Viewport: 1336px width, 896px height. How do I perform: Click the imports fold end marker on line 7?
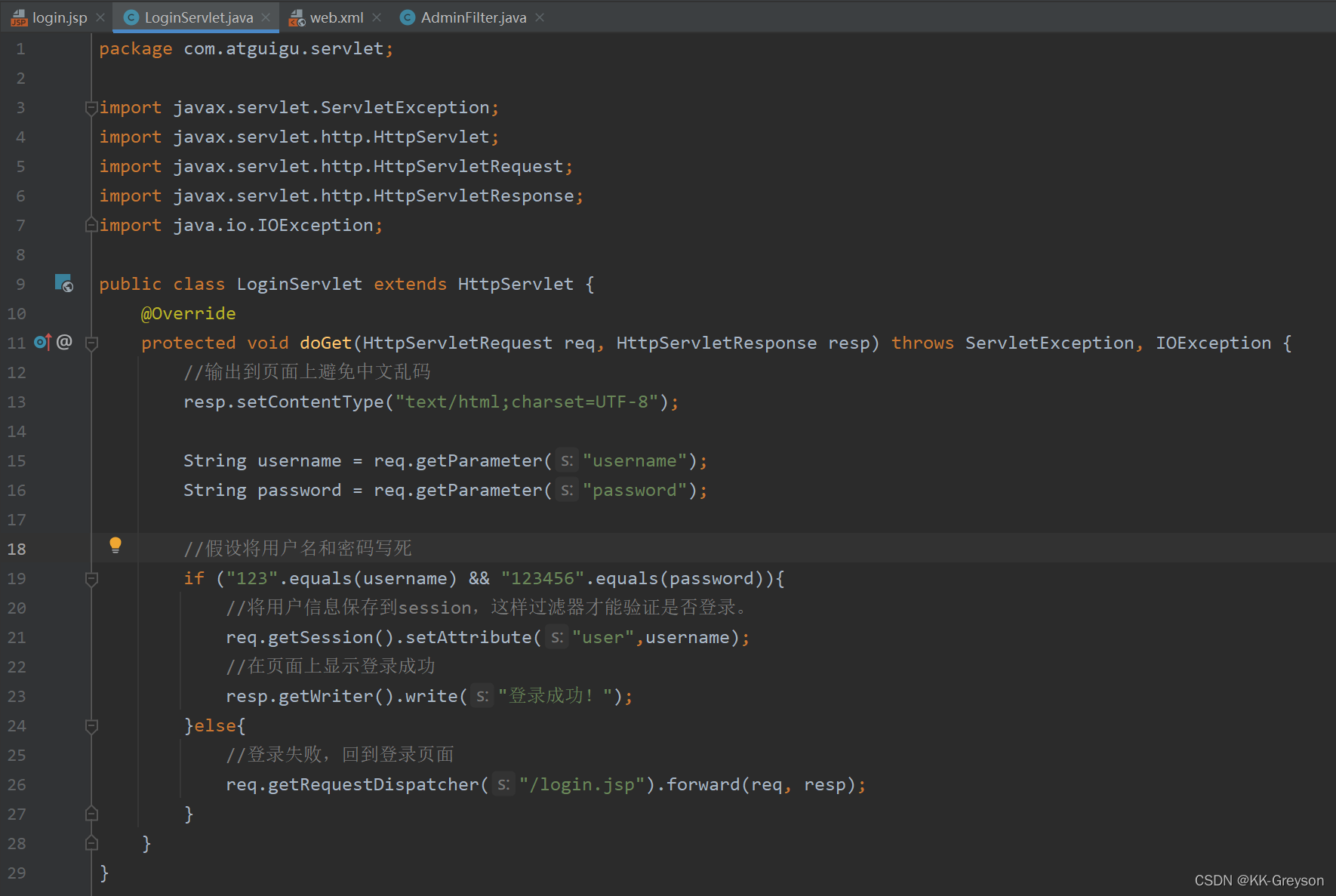coord(91,225)
